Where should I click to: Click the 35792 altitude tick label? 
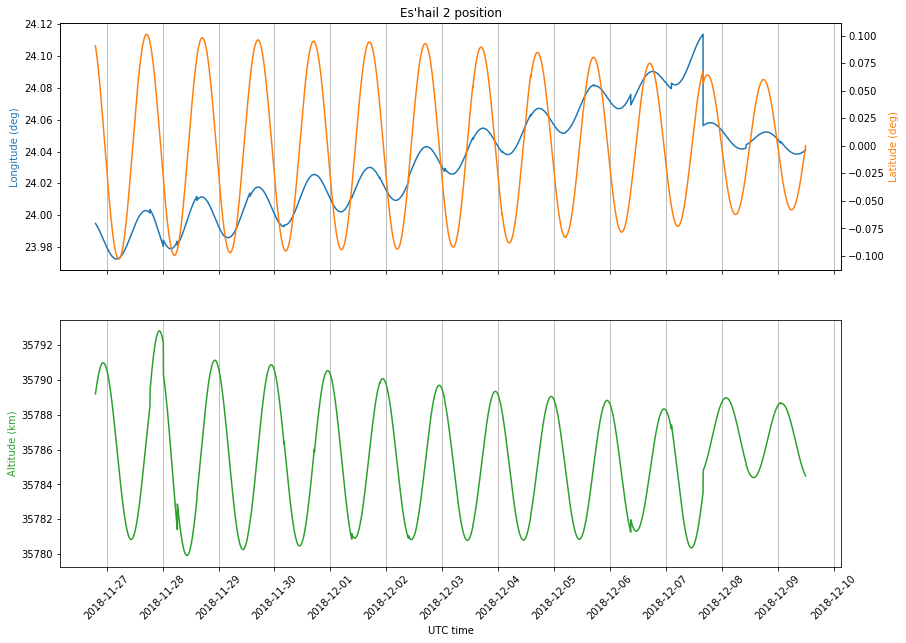coord(38,345)
